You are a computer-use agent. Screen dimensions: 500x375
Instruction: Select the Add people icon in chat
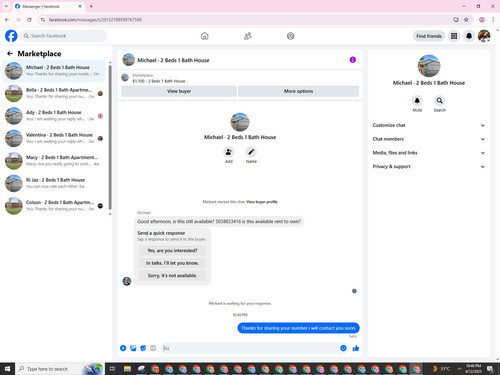tap(229, 152)
